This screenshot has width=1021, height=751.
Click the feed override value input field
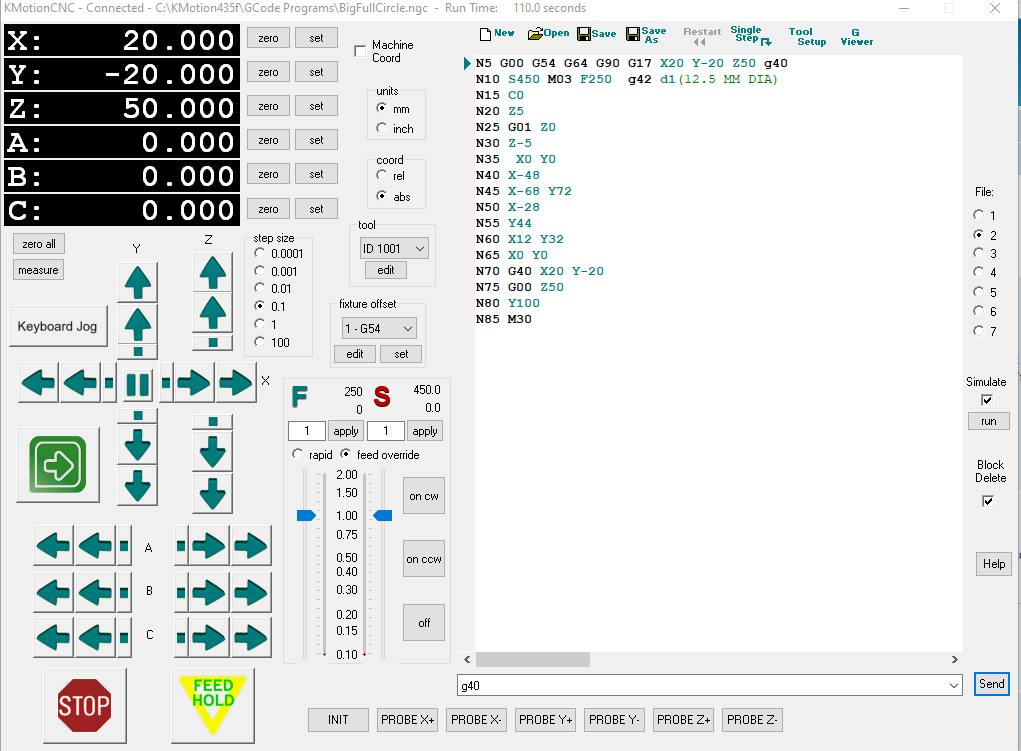pyautogui.click(x=306, y=431)
